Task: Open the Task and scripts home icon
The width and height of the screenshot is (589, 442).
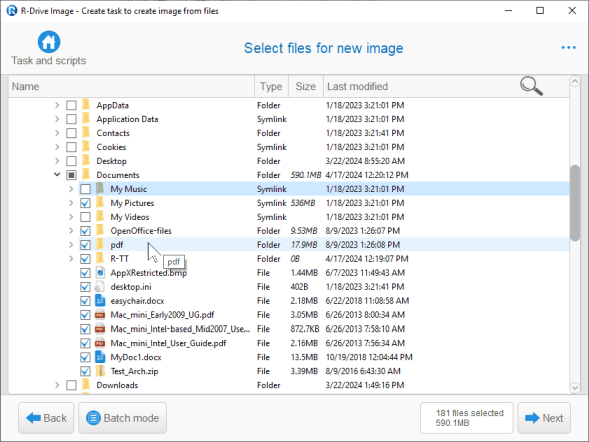Action: click(x=49, y=42)
